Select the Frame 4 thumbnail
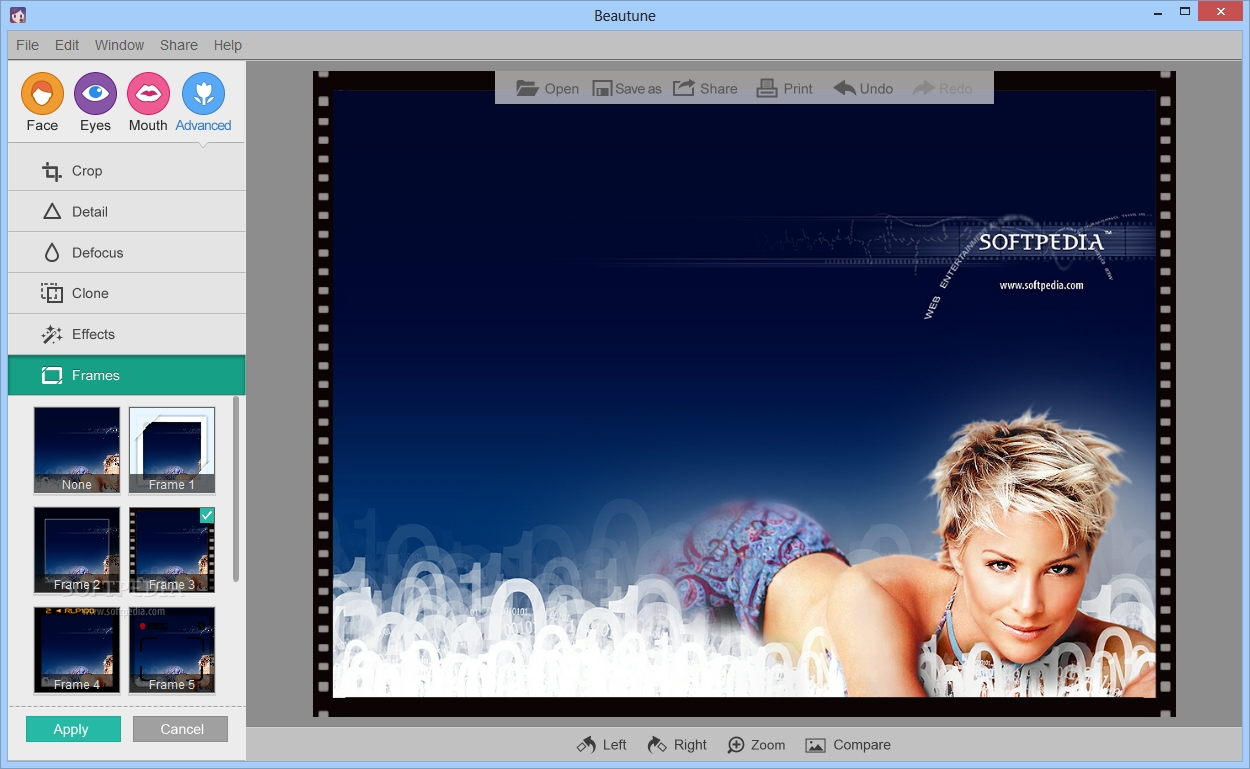 pyautogui.click(x=77, y=650)
